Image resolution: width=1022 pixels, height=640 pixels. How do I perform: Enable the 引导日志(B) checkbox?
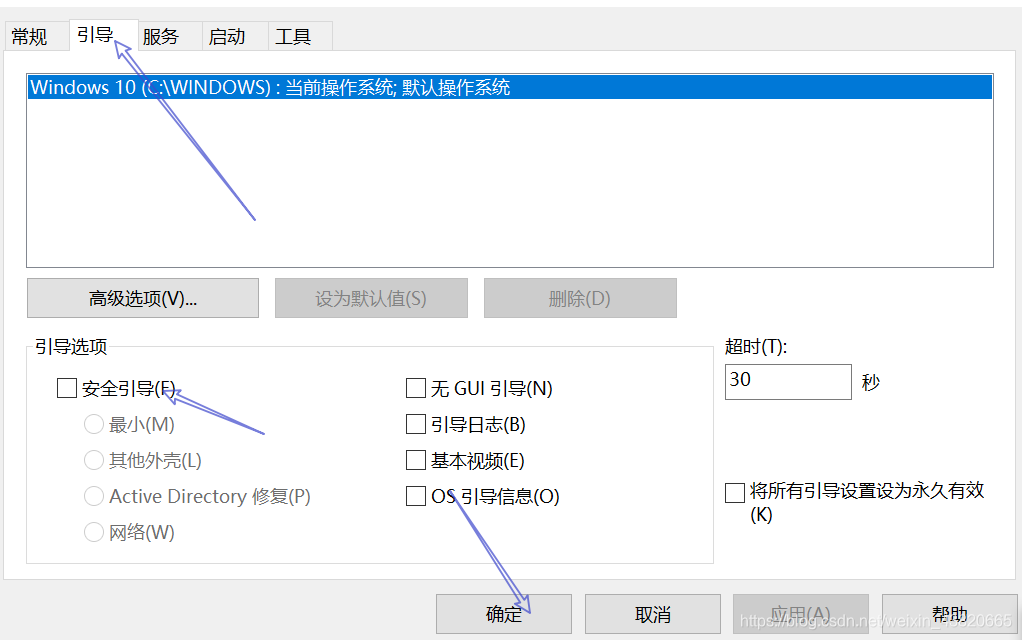[x=416, y=424]
